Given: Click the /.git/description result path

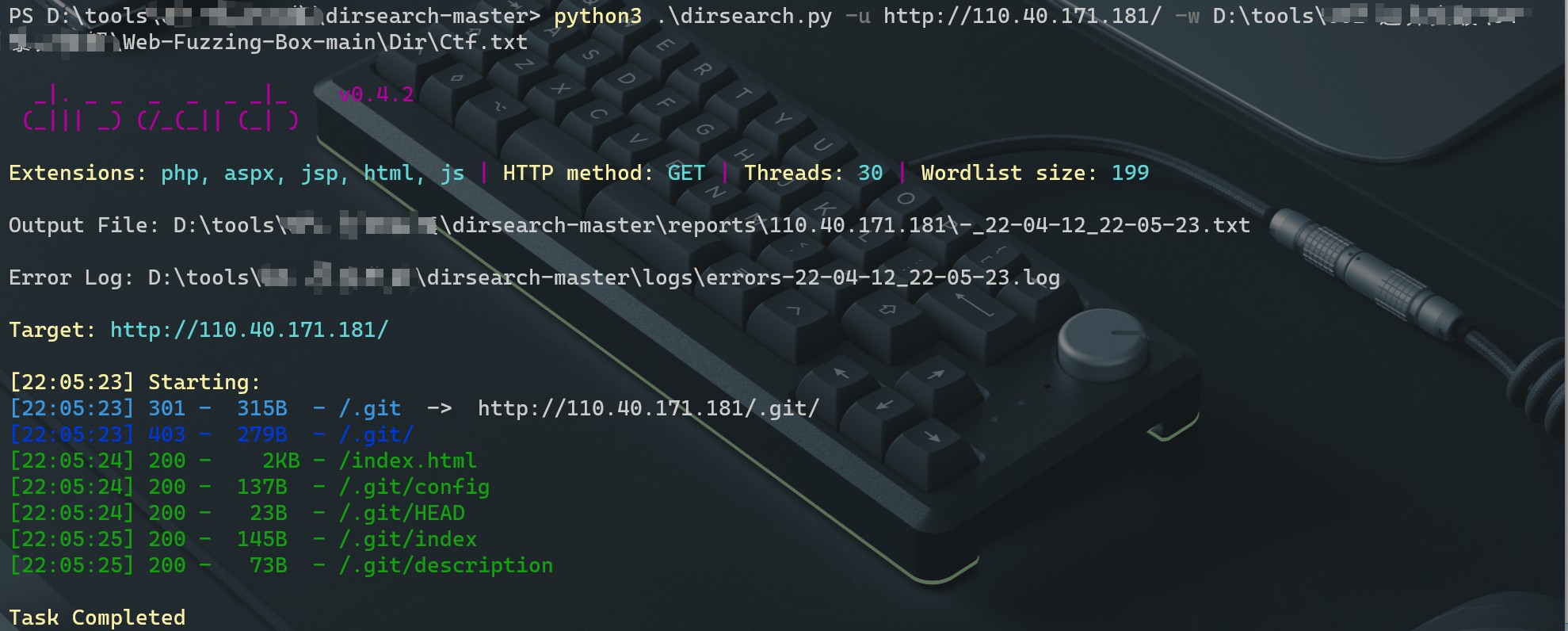Looking at the screenshot, I should 446,565.
